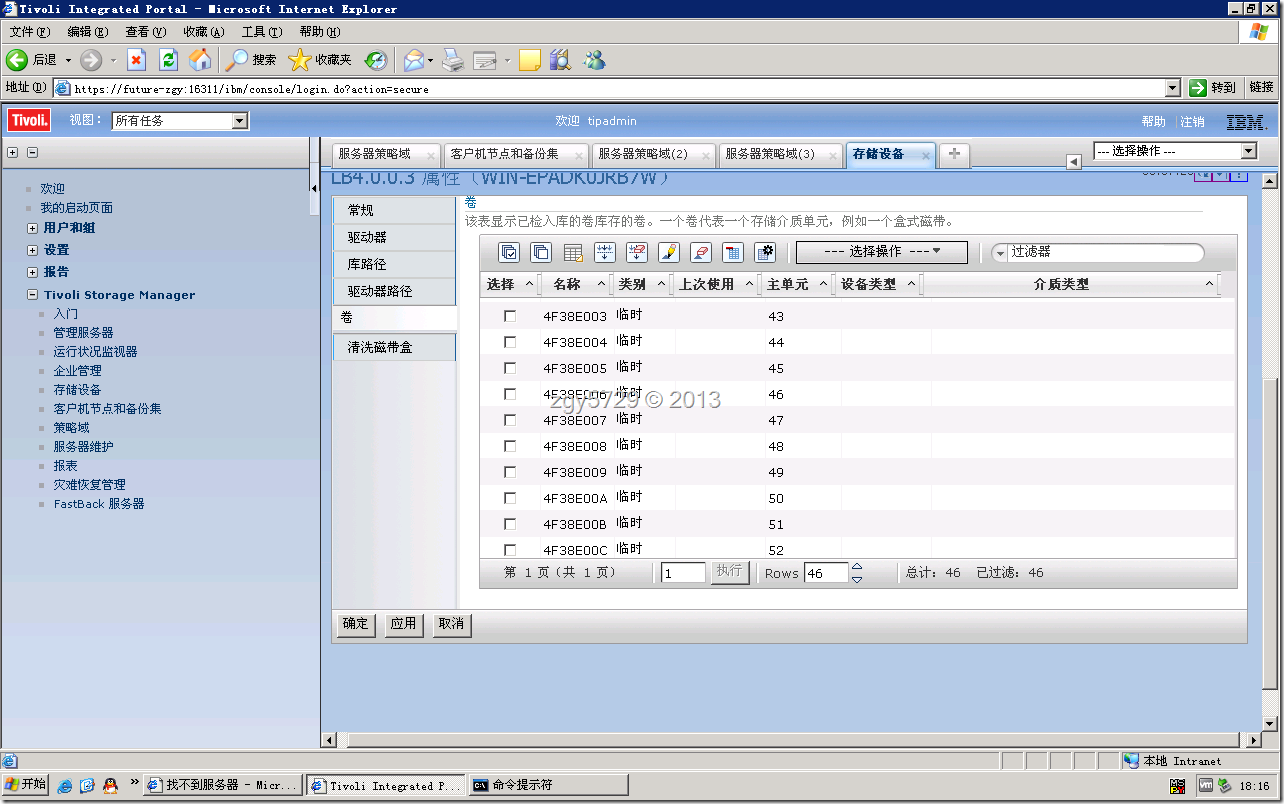Click the IE History clock icon
Screen dimensions: 1284x804
375,60
